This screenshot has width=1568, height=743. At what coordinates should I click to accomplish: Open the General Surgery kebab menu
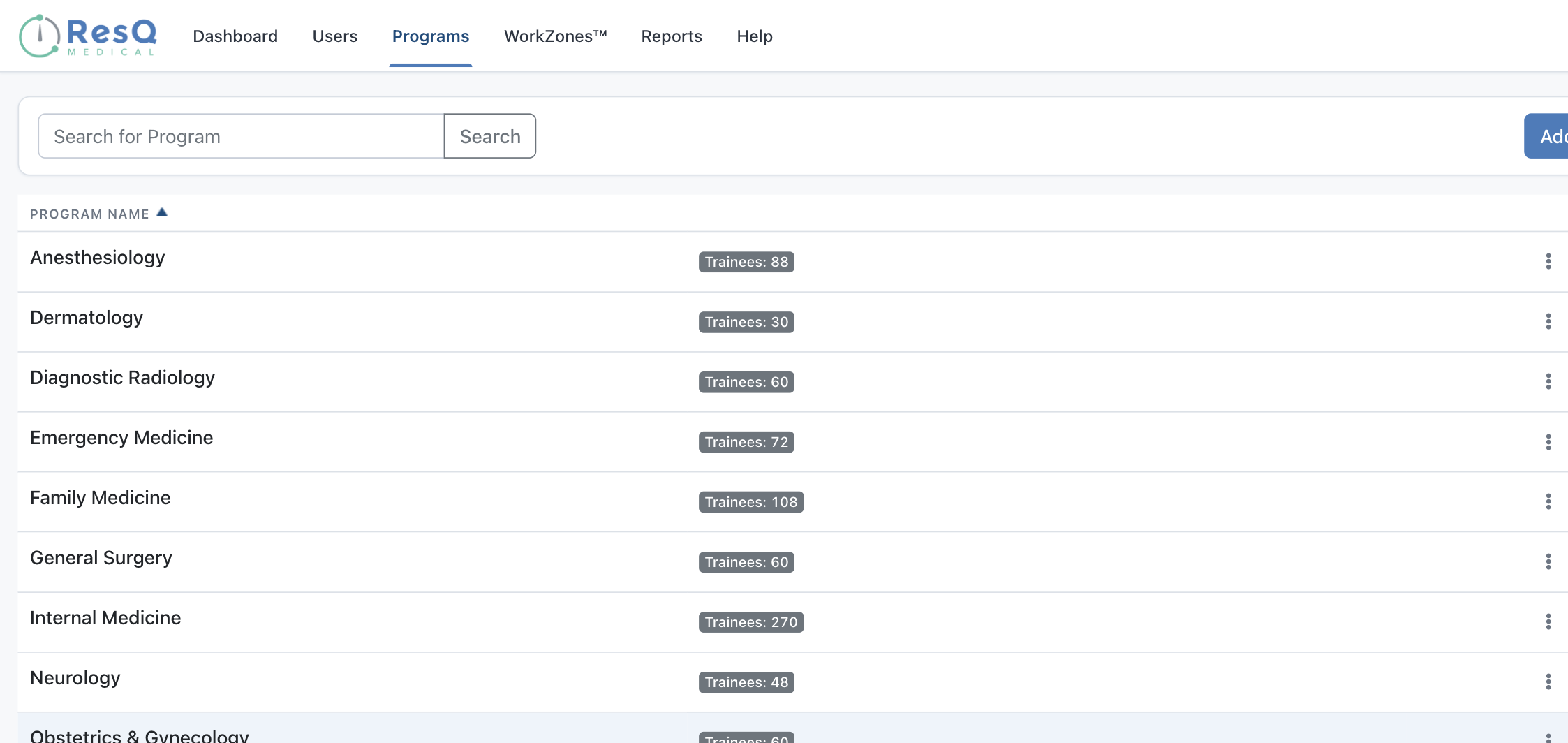coord(1548,561)
